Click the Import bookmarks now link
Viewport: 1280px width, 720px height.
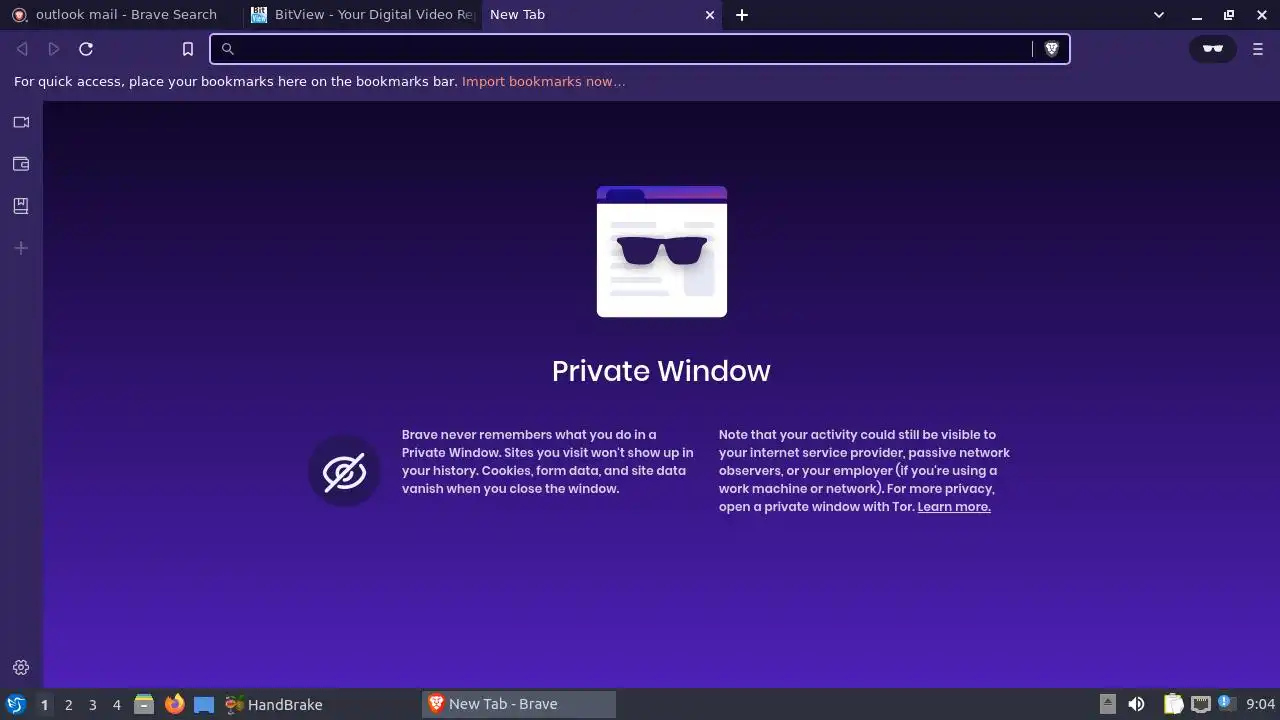coord(543,82)
